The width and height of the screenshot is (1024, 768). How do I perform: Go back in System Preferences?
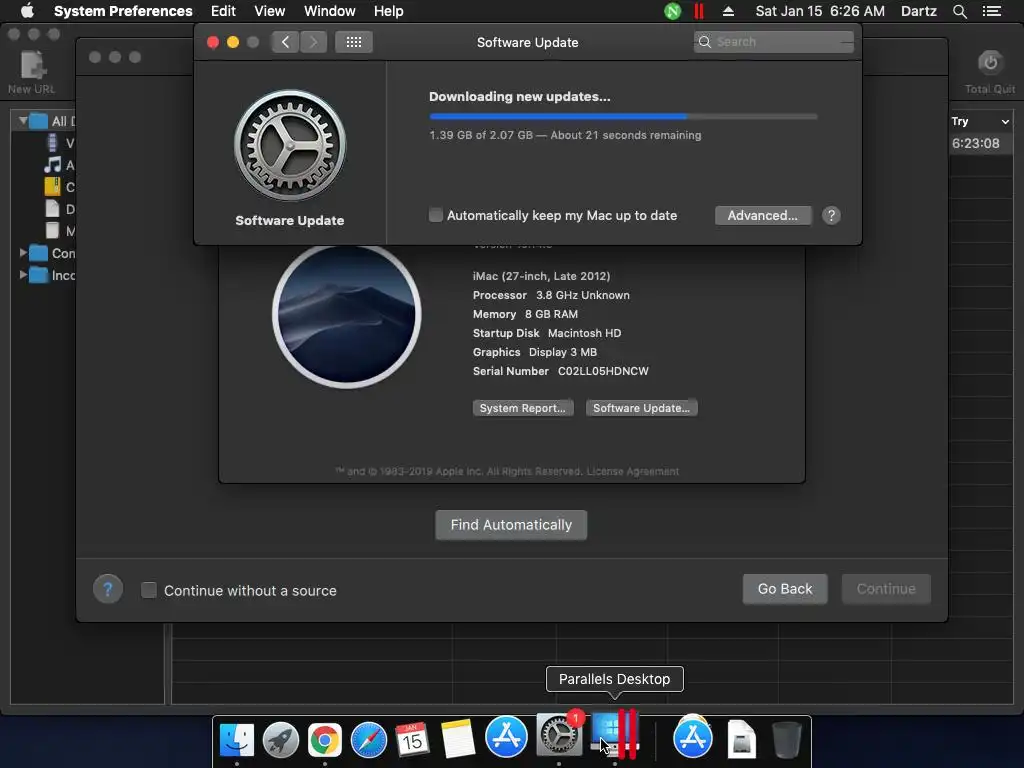coord(285,42)
